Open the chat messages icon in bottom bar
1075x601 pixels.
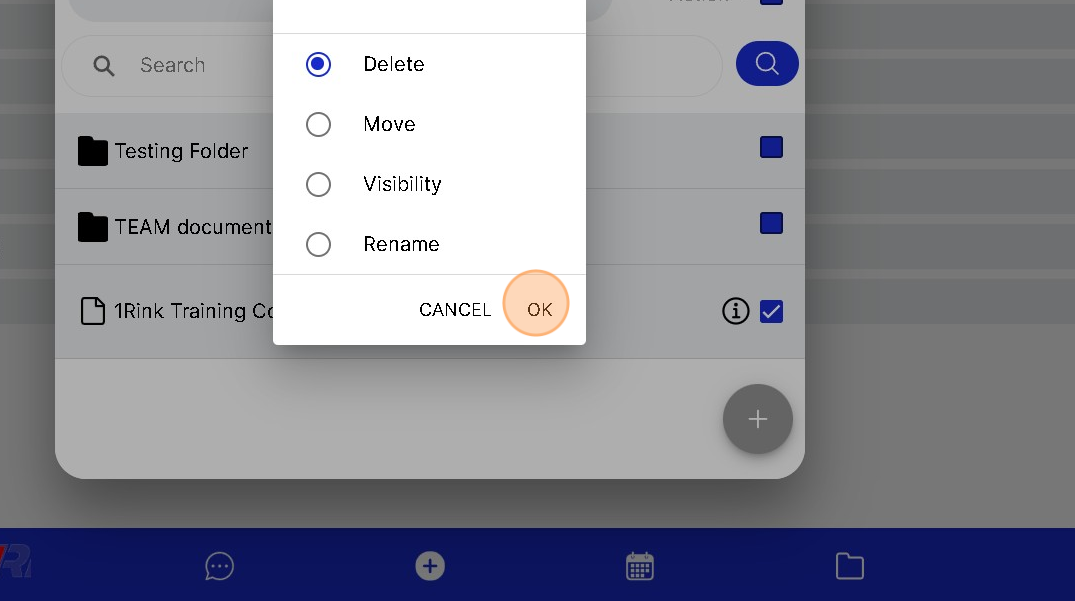[219, 566]
